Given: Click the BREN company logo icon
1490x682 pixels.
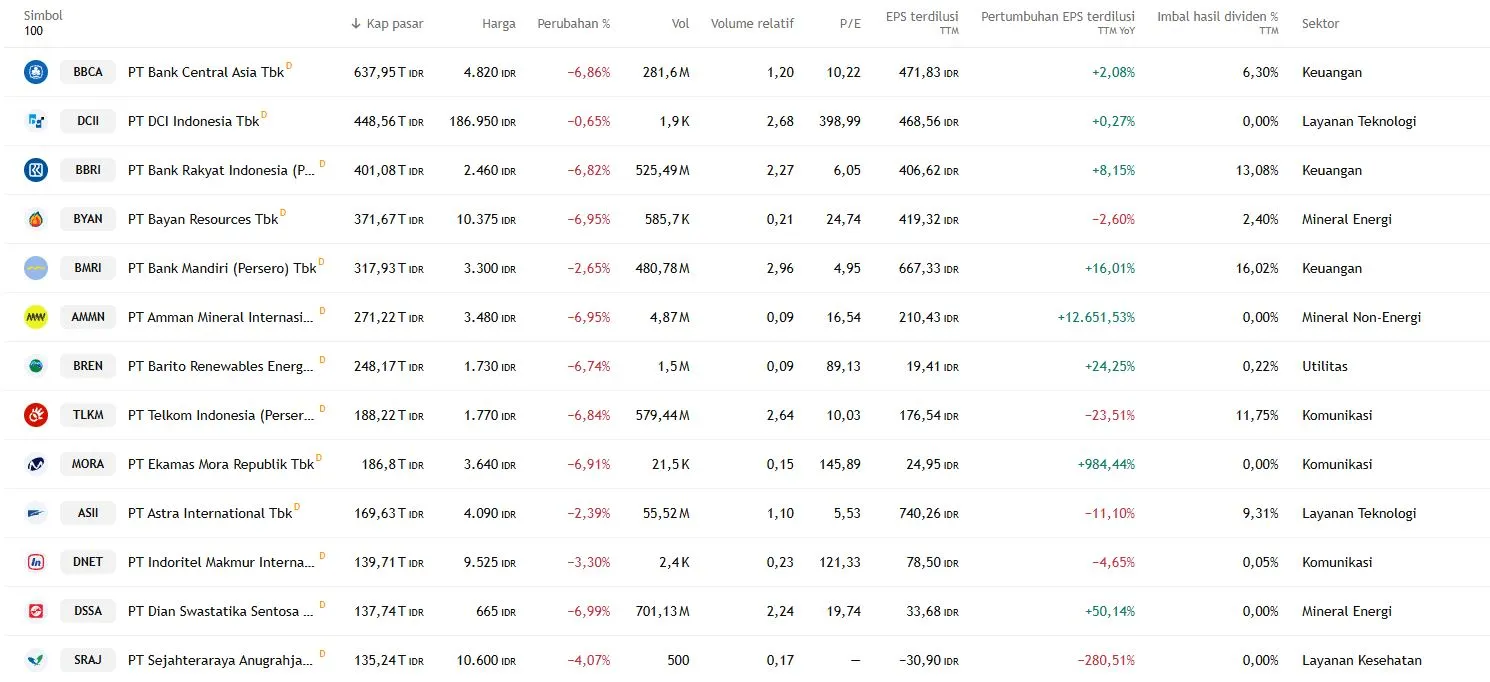Looking at the screenshot, I should [36, 366].
